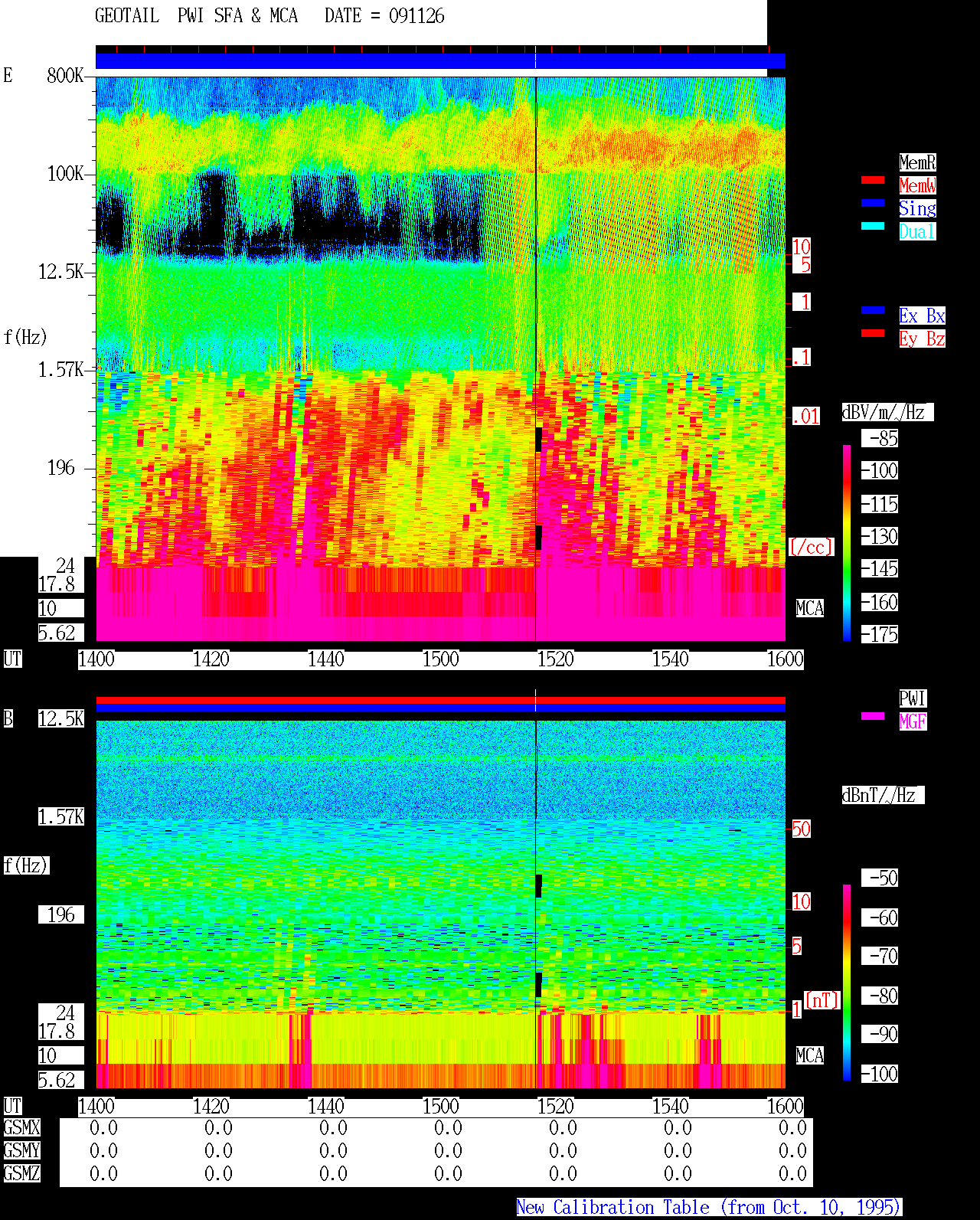This screenshot has width=980, height=1220.
Task: Open the New Calibration Table note
Action: [x=709, y=1207]
